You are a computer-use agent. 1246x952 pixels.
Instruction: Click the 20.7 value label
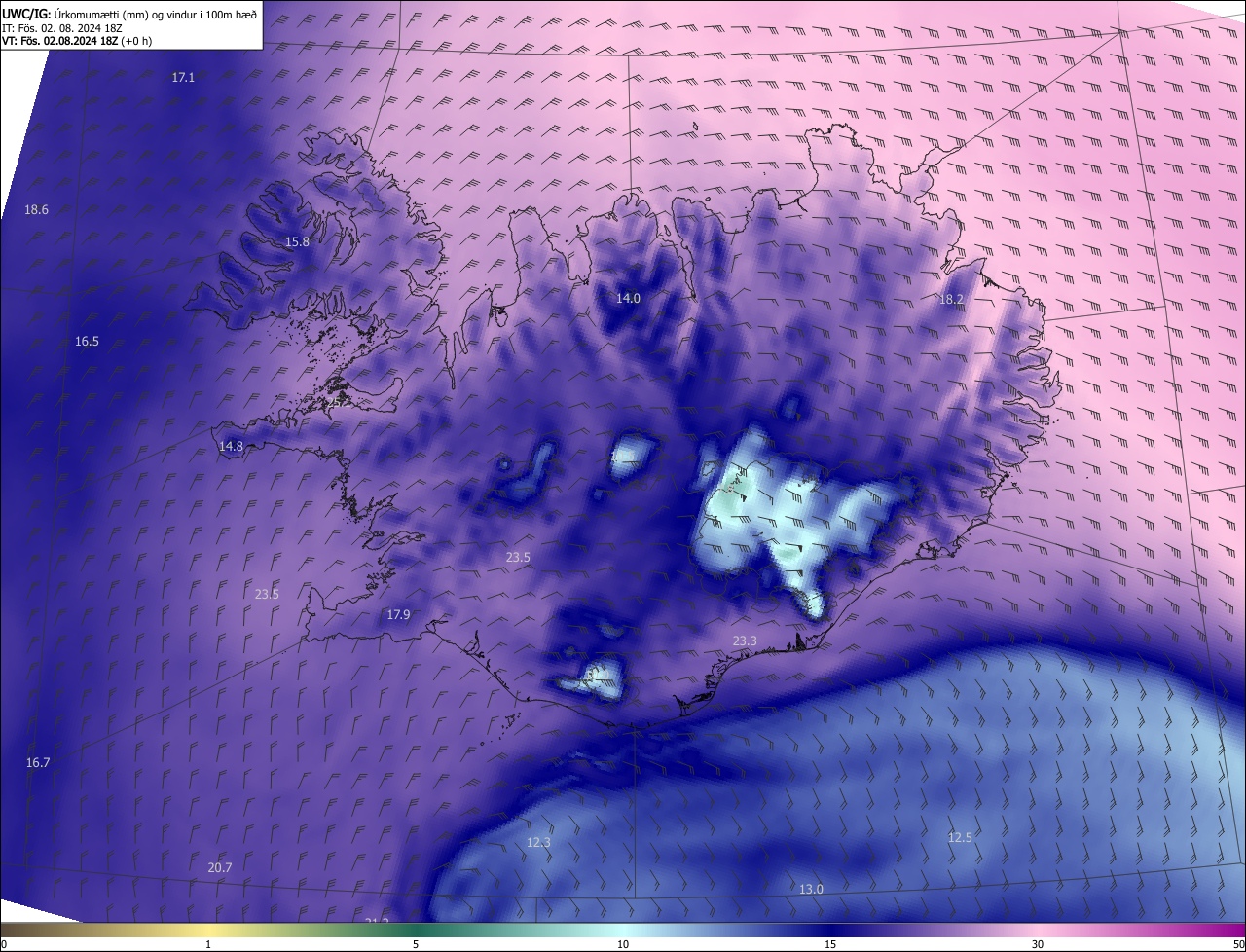(220, 867)
